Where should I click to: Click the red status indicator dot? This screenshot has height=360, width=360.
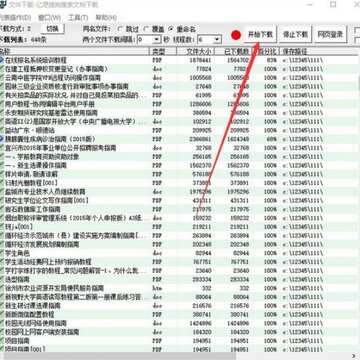(236, 35)
